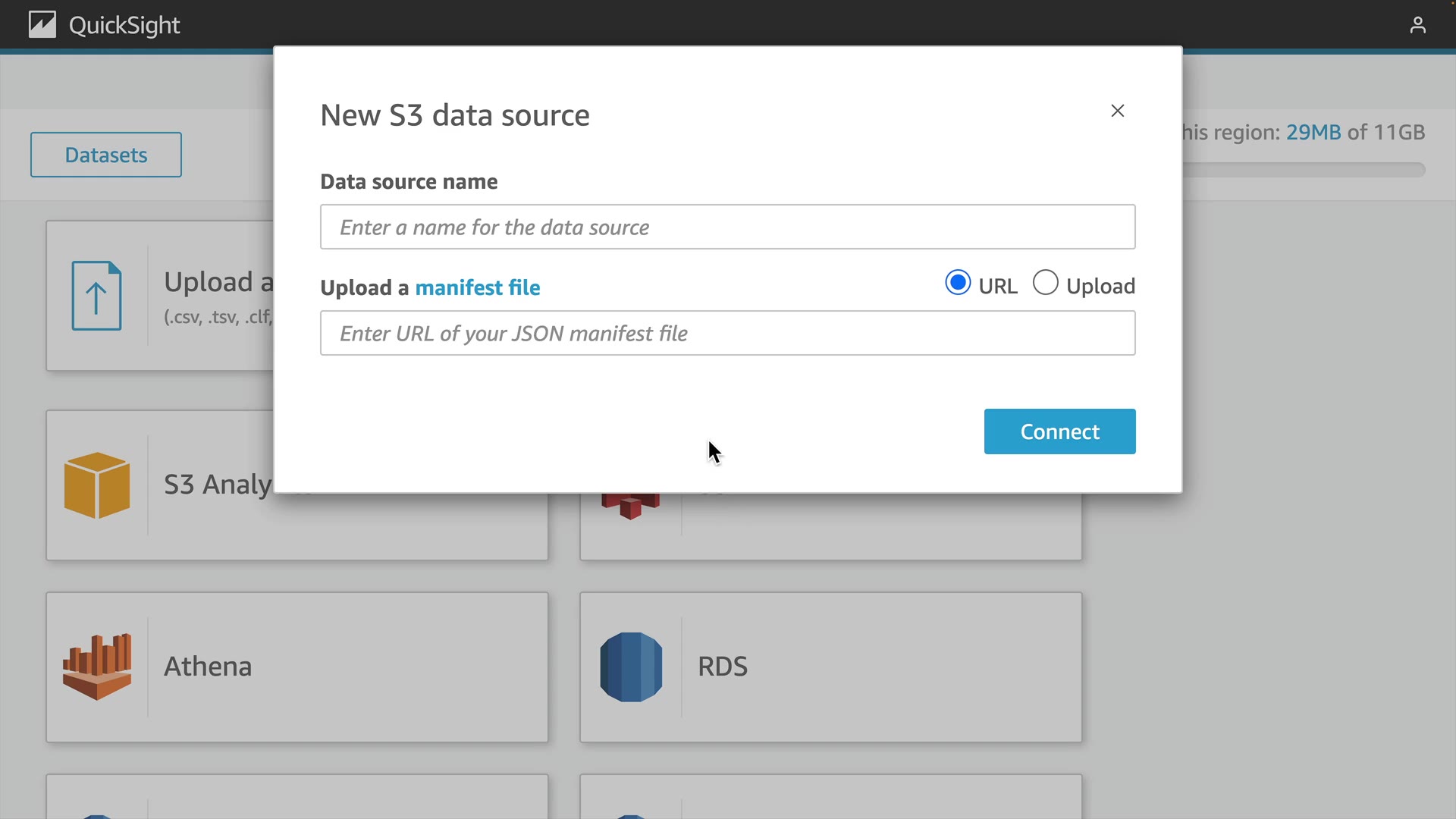The width and height of the screenshot is (1456, 819).
Task: Click the S3 Analytics orange cube icon
Action: (x=97, y=485)
